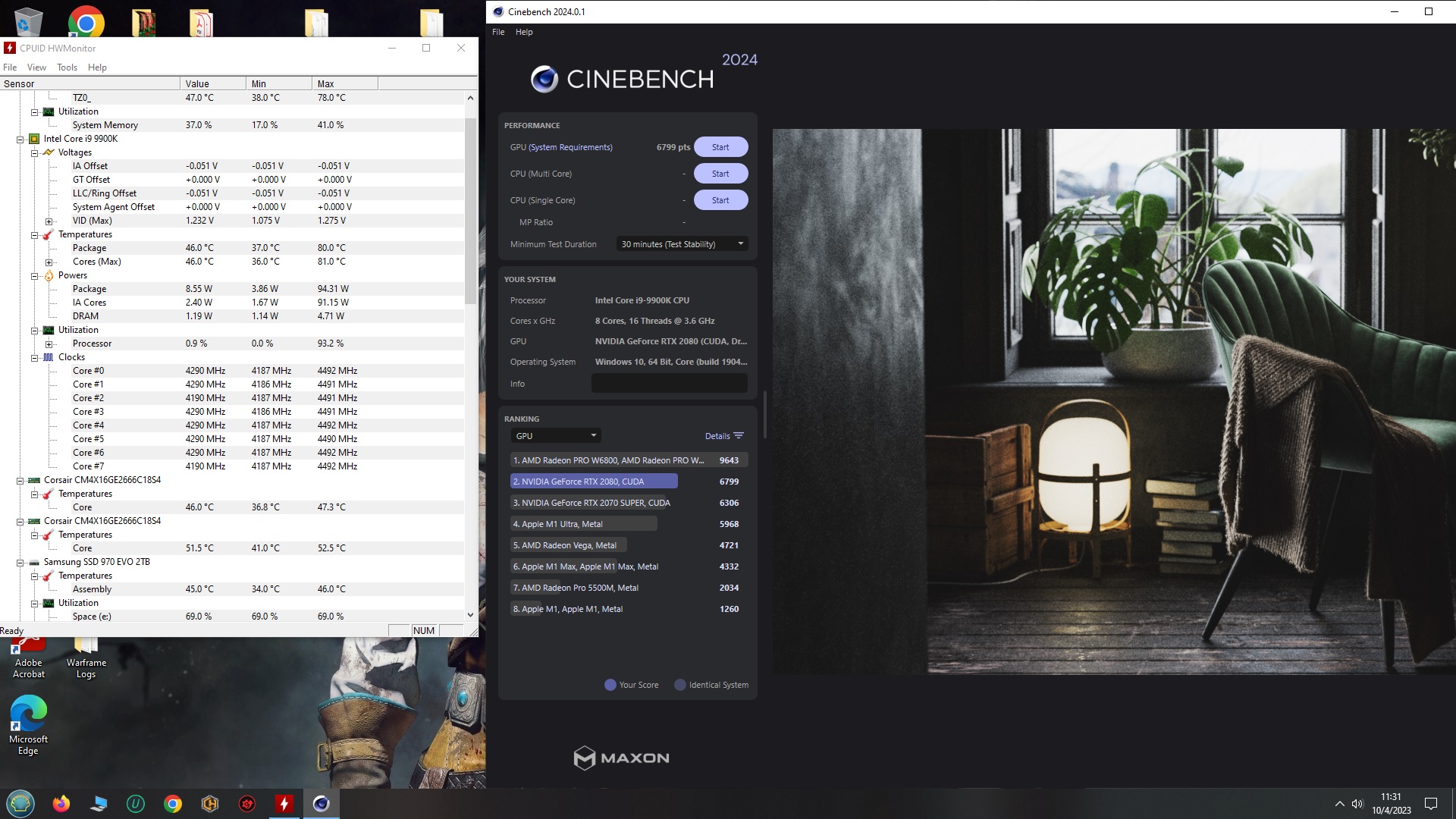Select the Core #0 clock row

[232, 371]
